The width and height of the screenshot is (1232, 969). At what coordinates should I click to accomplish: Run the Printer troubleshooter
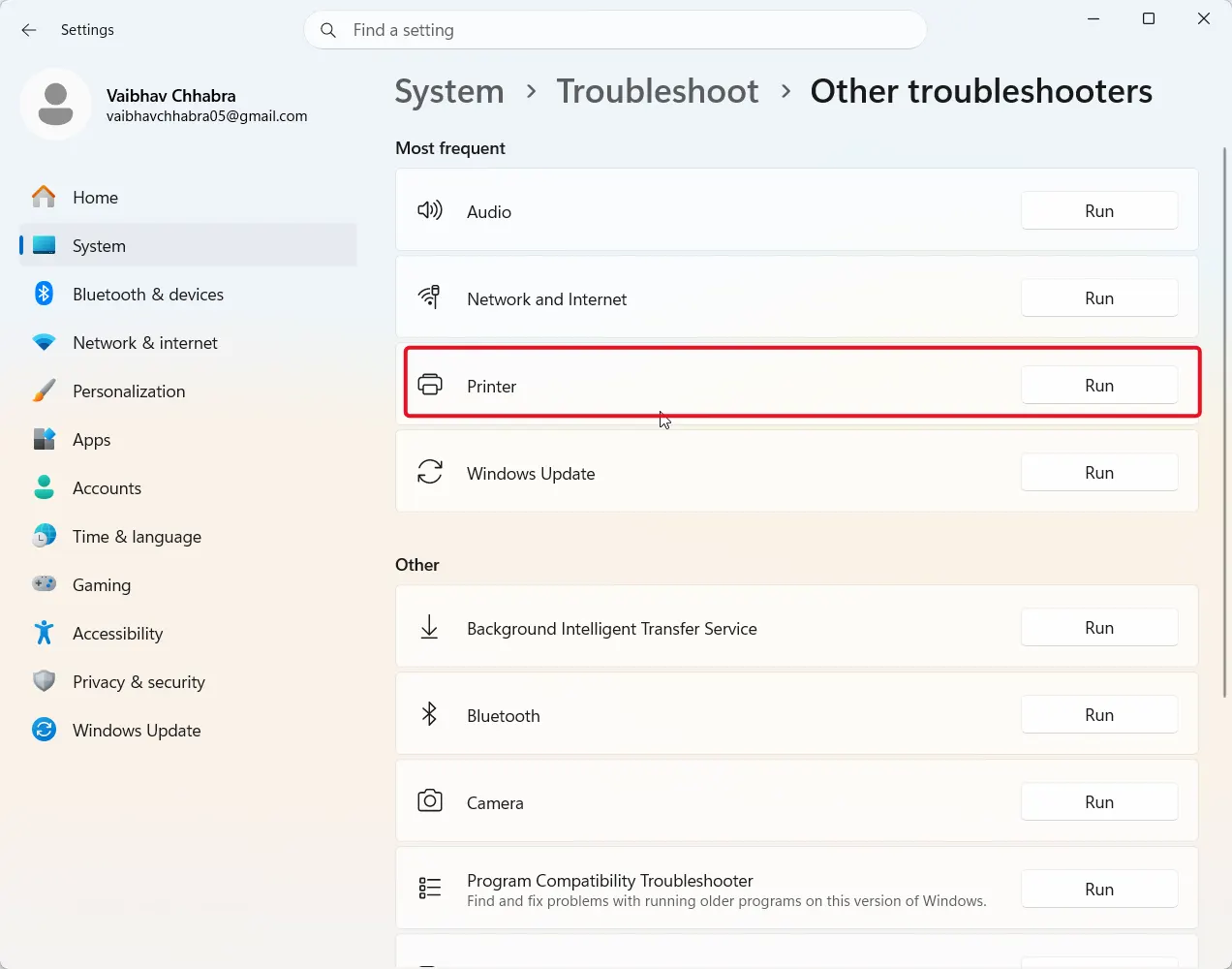point(1099,385)
